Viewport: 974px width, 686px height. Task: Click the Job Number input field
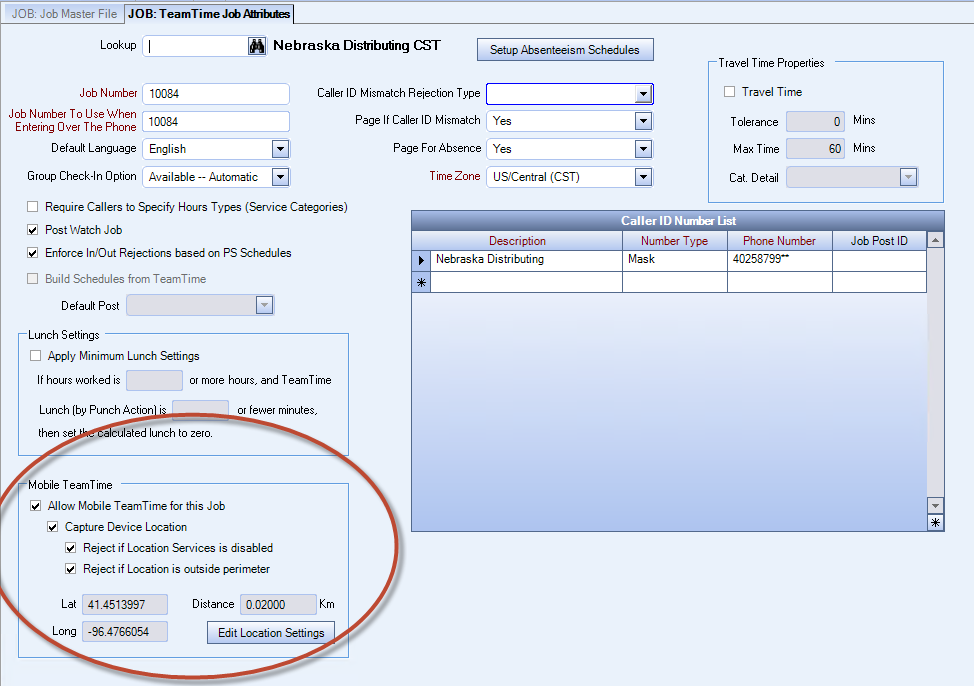point(215,94)
